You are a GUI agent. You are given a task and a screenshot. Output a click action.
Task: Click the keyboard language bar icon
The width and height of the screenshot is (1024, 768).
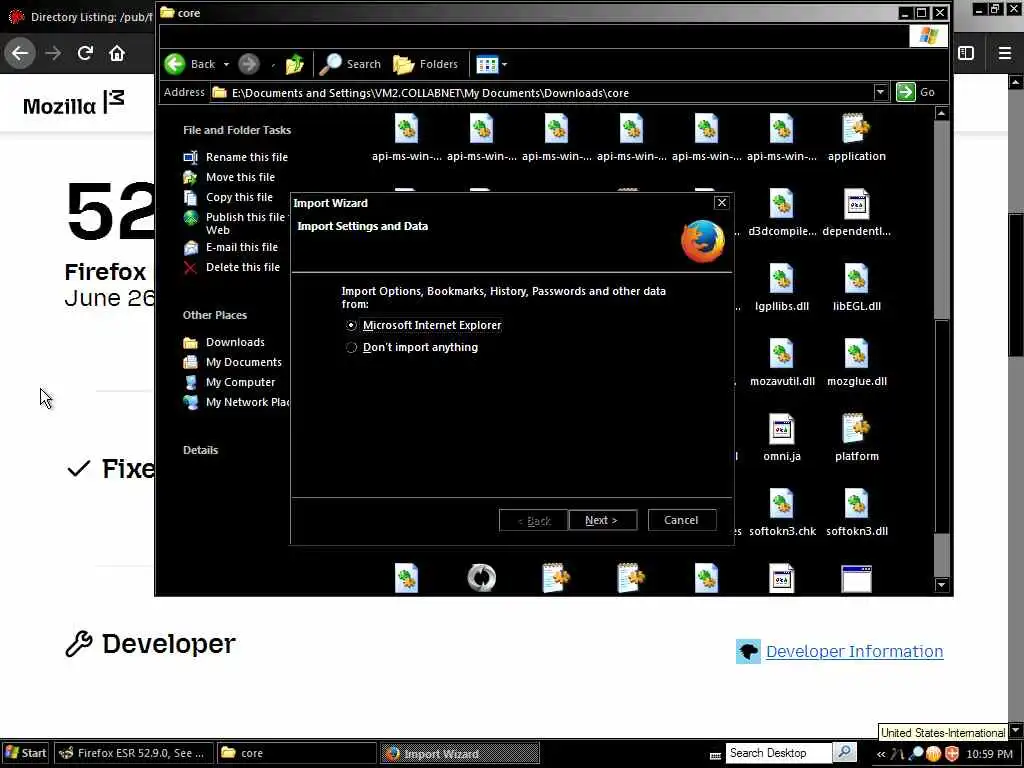click(x=715, y=755)
